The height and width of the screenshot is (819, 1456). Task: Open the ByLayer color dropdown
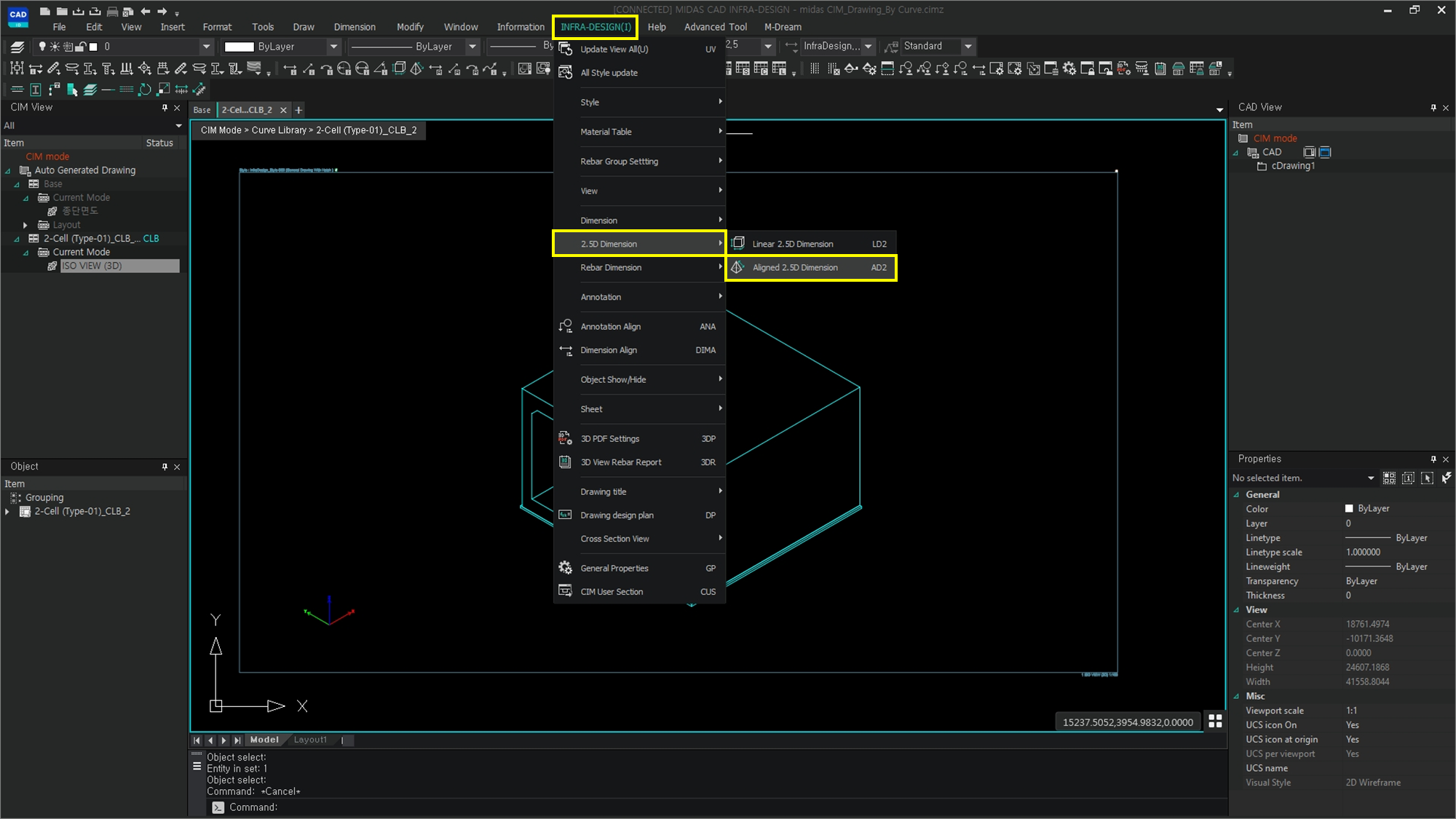(333, 47)
